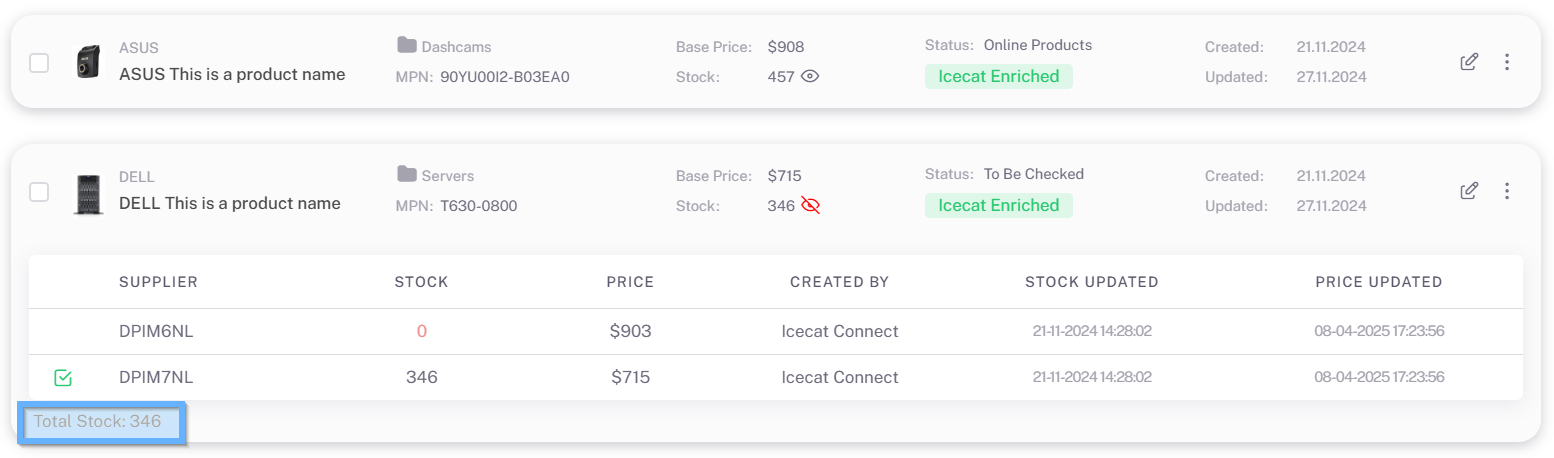Open the DELL This is a product name link
Image resolution: width=1554 pixels, height=458 pixels.
230,203
